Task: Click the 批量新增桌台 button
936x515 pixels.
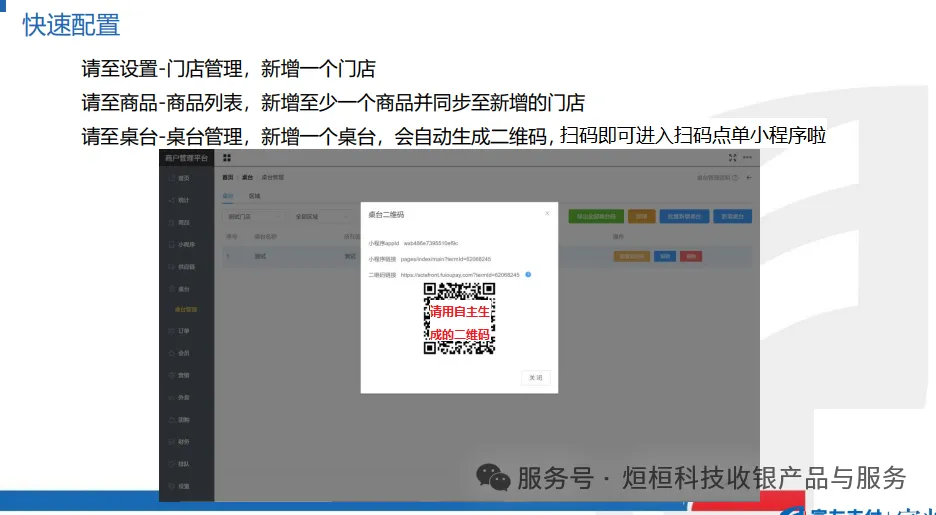Action: pos(684,217)
